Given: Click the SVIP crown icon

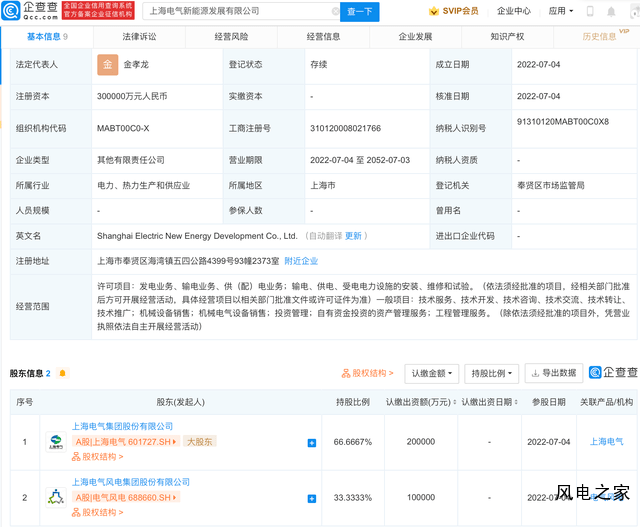Looking at the screenshot, I should pos(433,11).
